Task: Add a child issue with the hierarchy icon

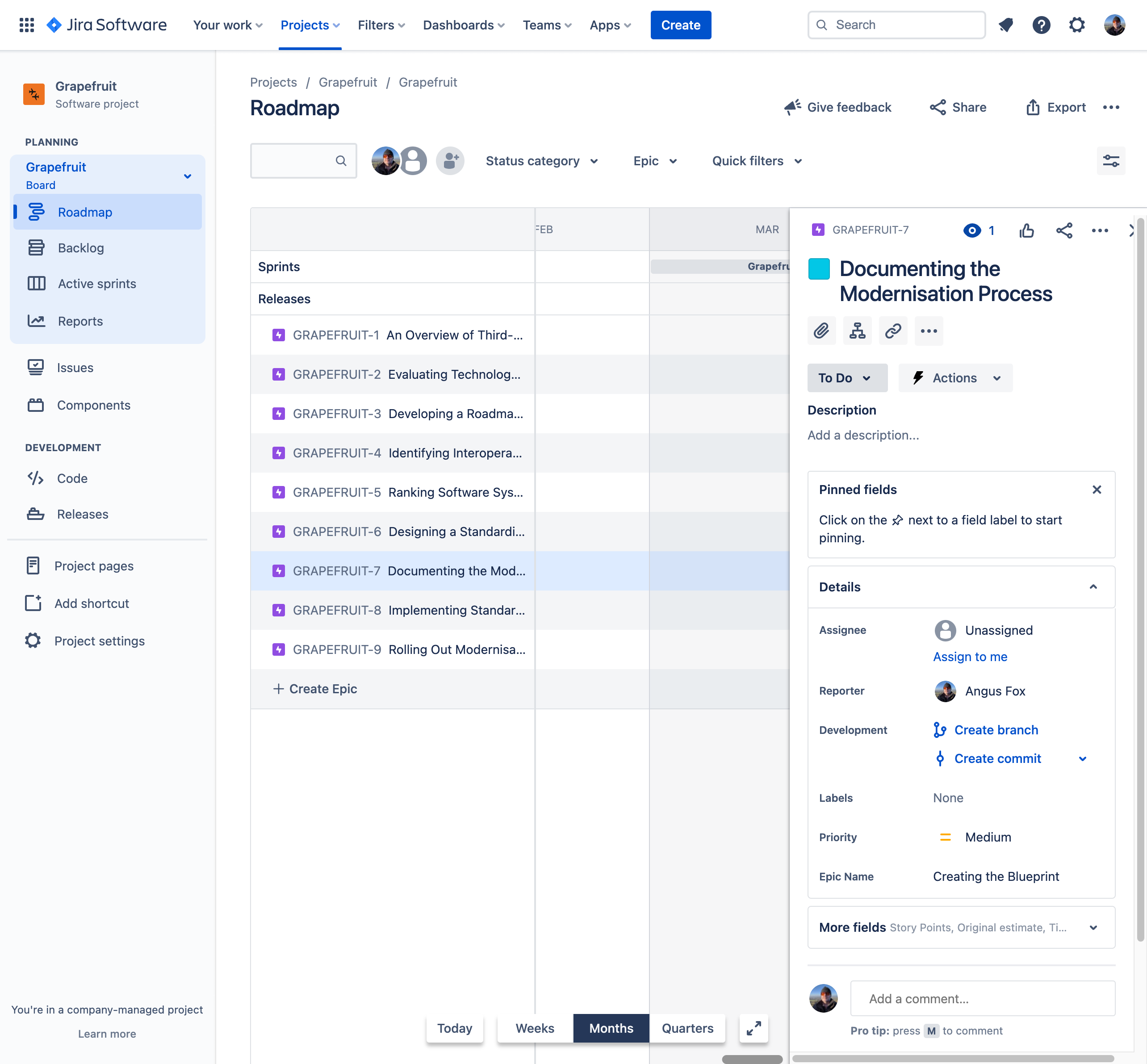Action: pos(858,331)
